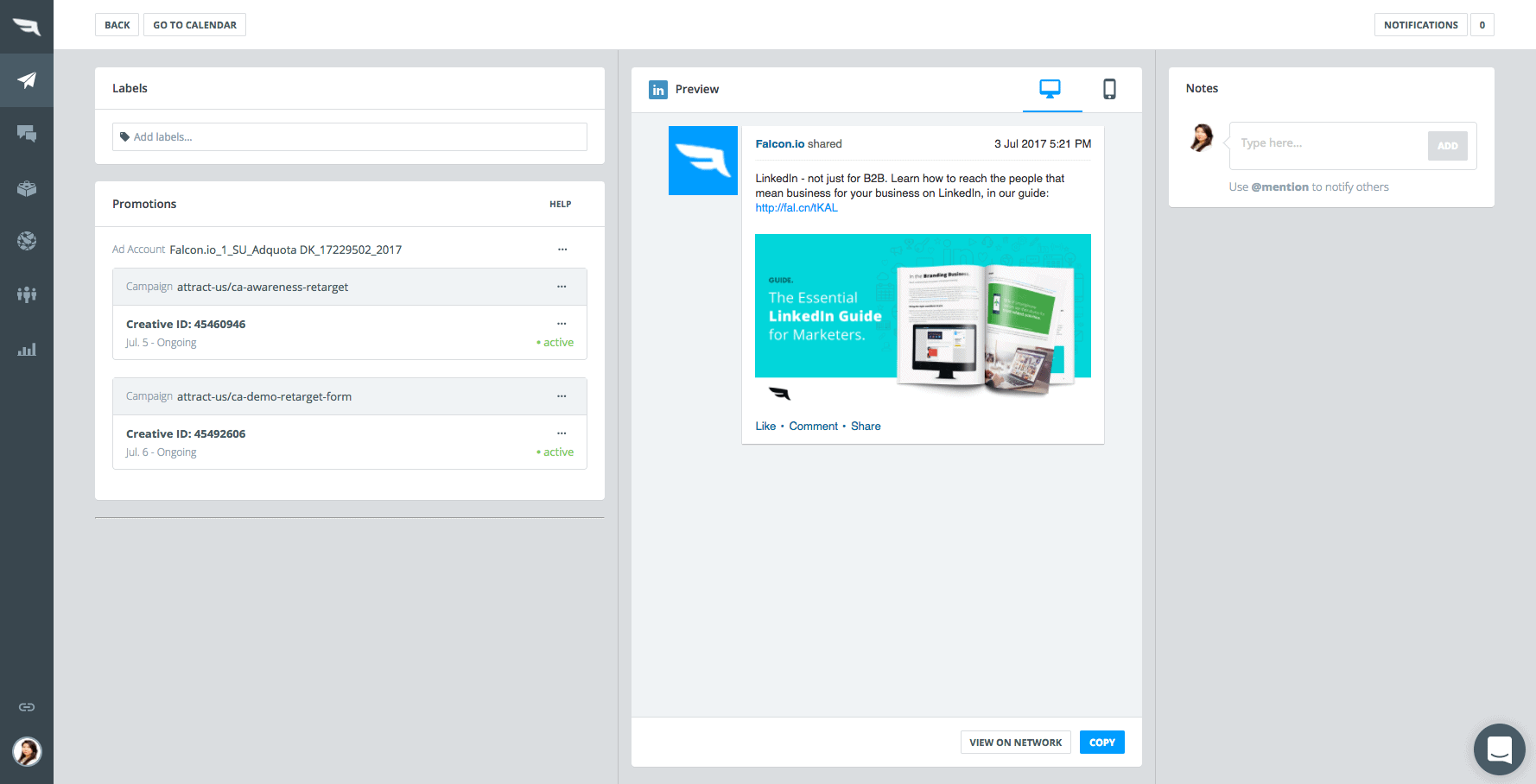Click Share on the post preview
The width and height of the screenshot is (1536, 784).
[x=866, y=427]
